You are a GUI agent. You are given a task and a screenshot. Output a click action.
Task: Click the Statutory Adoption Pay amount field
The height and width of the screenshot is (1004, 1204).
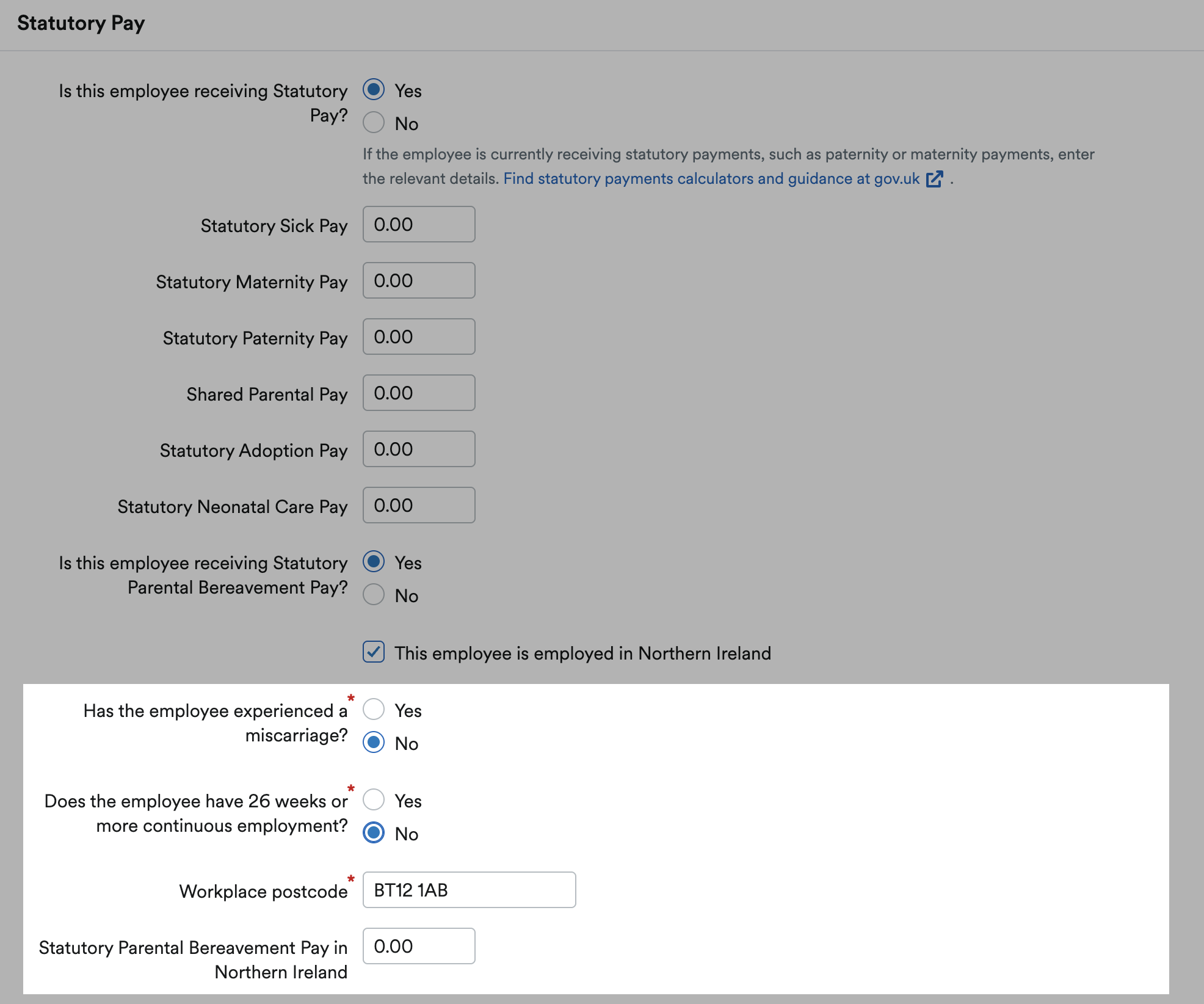click(419, 449)
